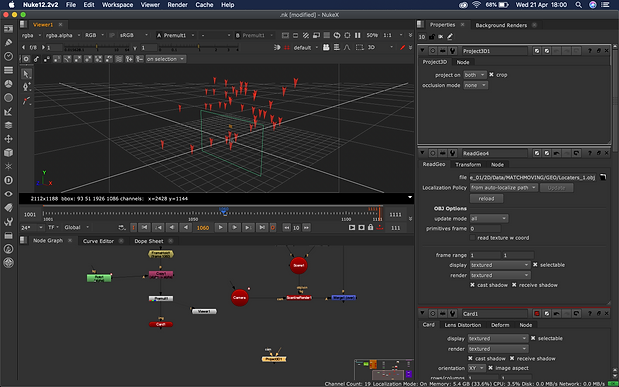Click the play forward button
This screenshot has width=619, height=387.
(221, 227)
